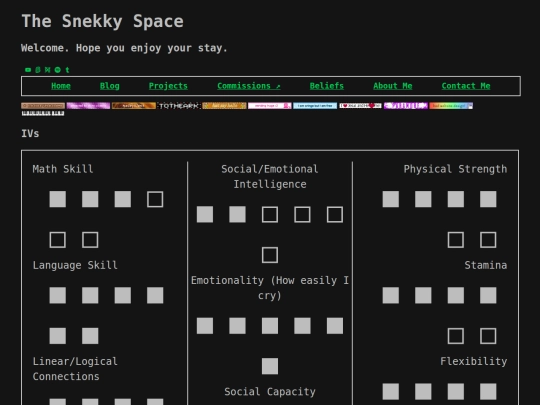Open the Beliefs page

coord(326,86)
